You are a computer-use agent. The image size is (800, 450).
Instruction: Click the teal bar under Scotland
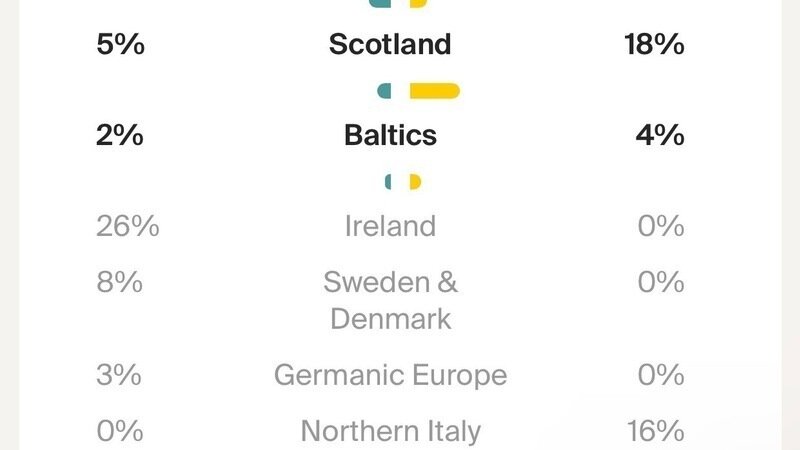[384, 91]
